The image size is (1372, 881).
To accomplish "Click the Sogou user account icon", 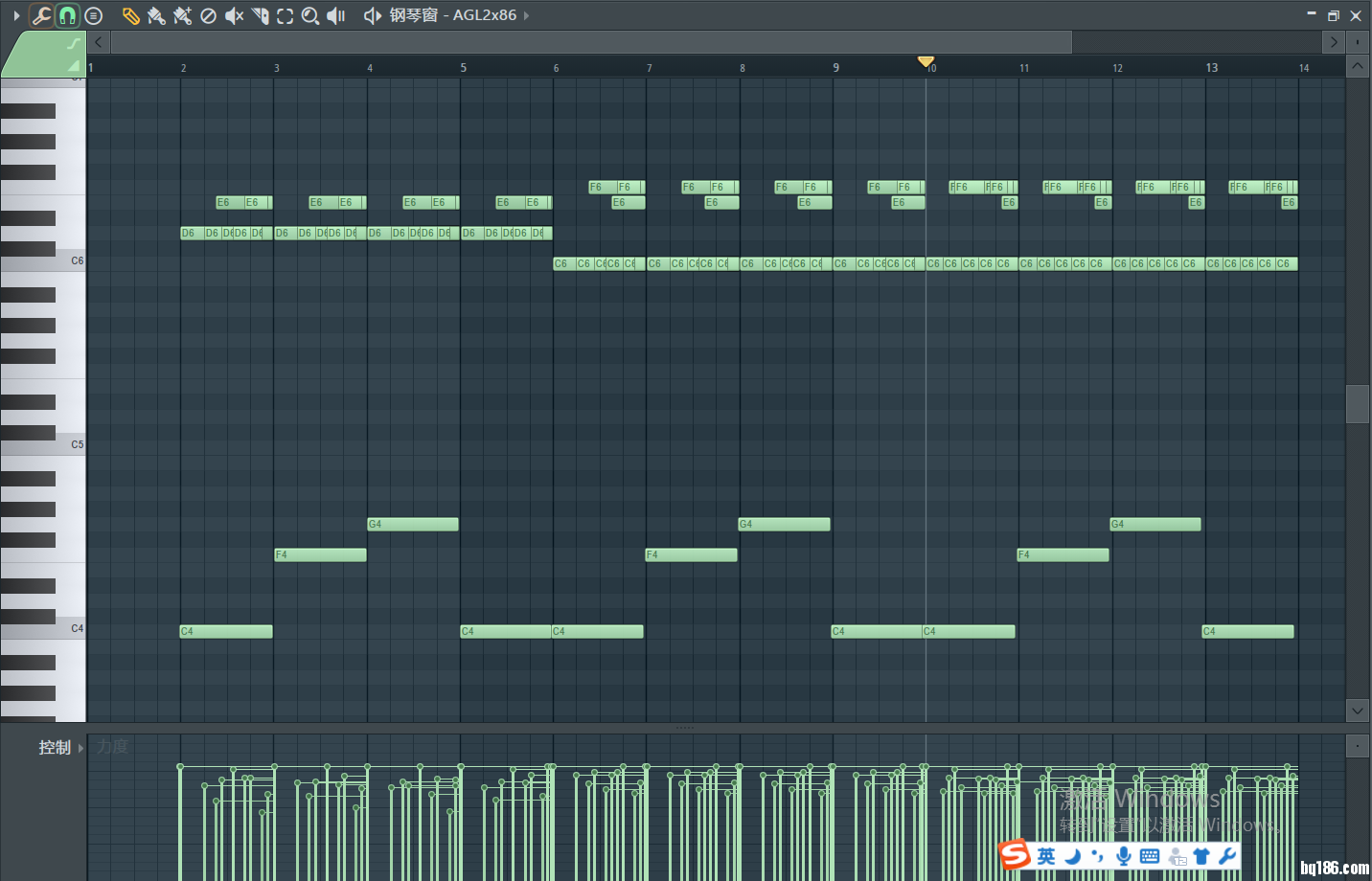I will (1178, 857).
